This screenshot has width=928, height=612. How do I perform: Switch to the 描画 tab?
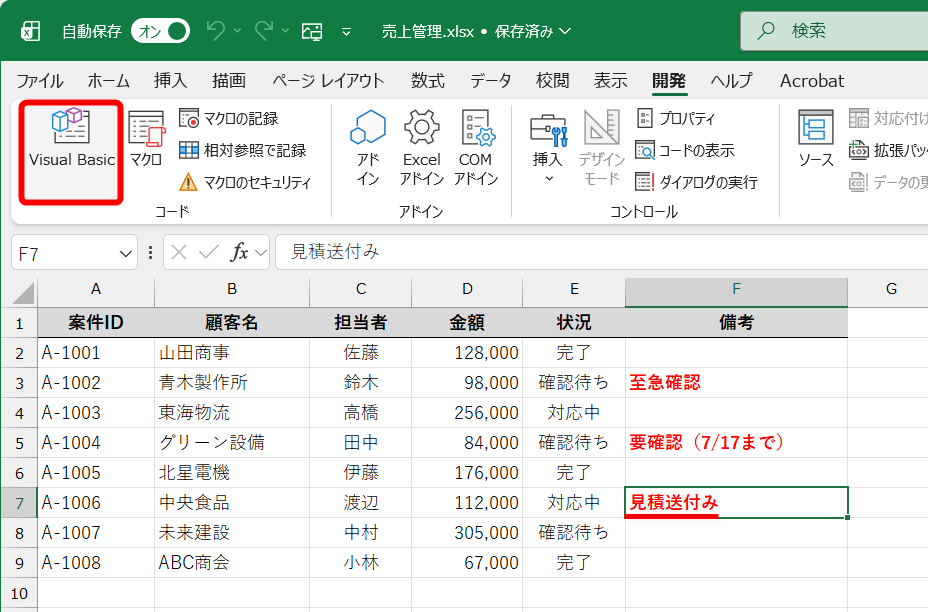pyautogui.click(x=229, y=80)
